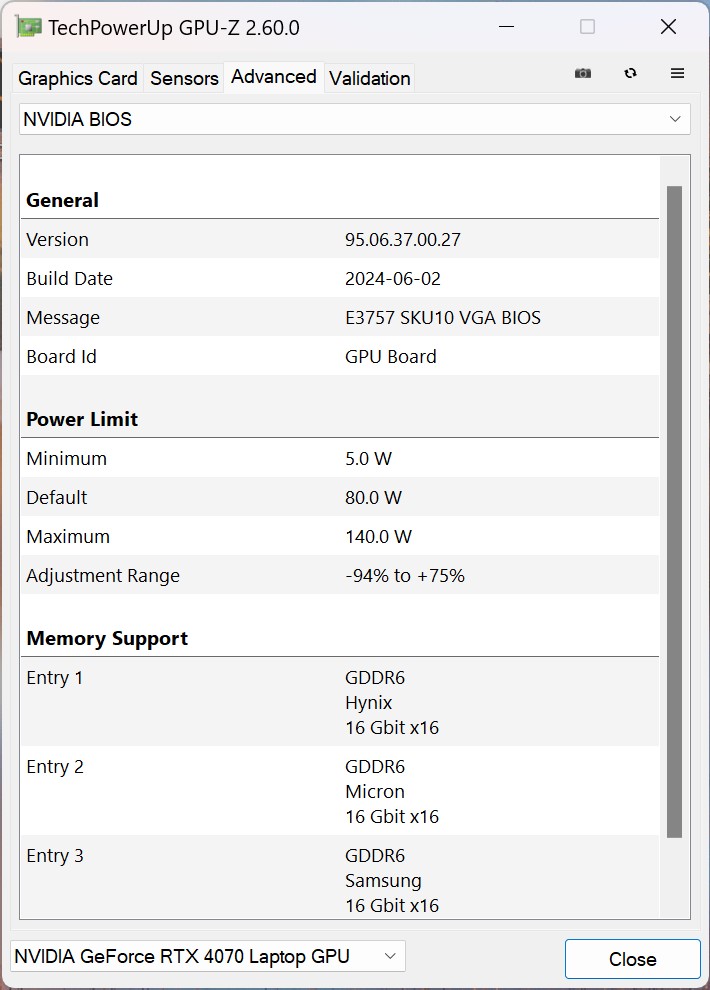Close the window using the X icon

[668, 27]
